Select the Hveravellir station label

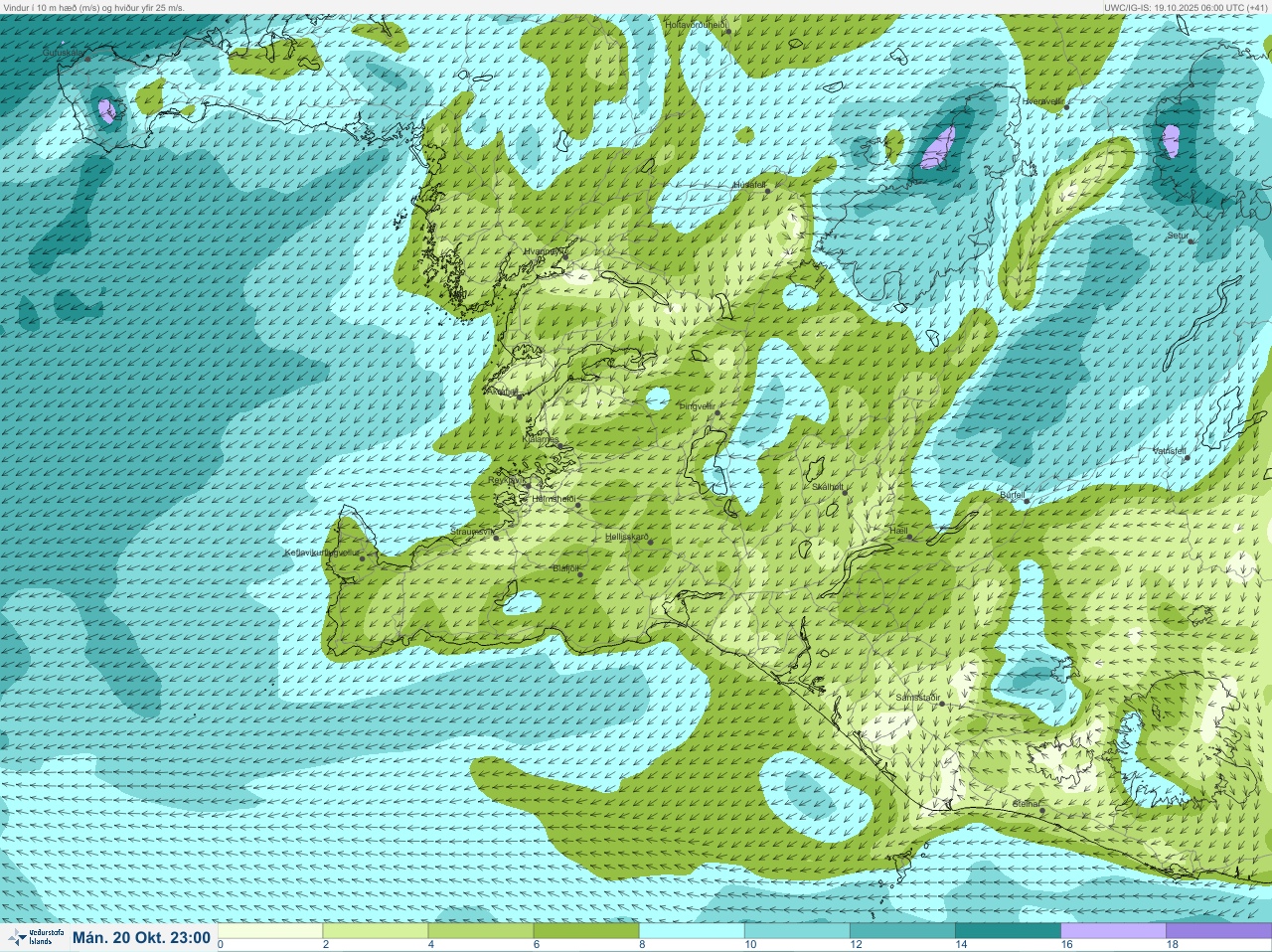coord(1042,100)
